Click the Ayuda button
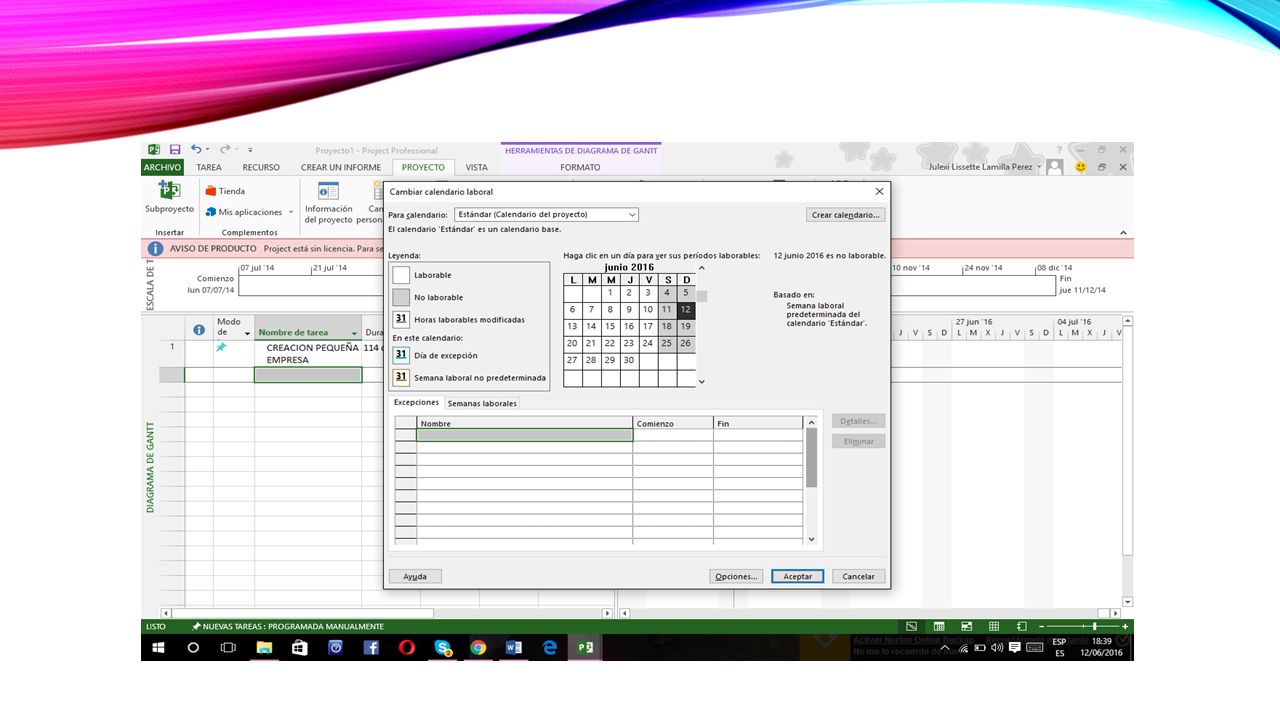The height and width of the screenshot is (720, 1280). [x=415, y=576]
